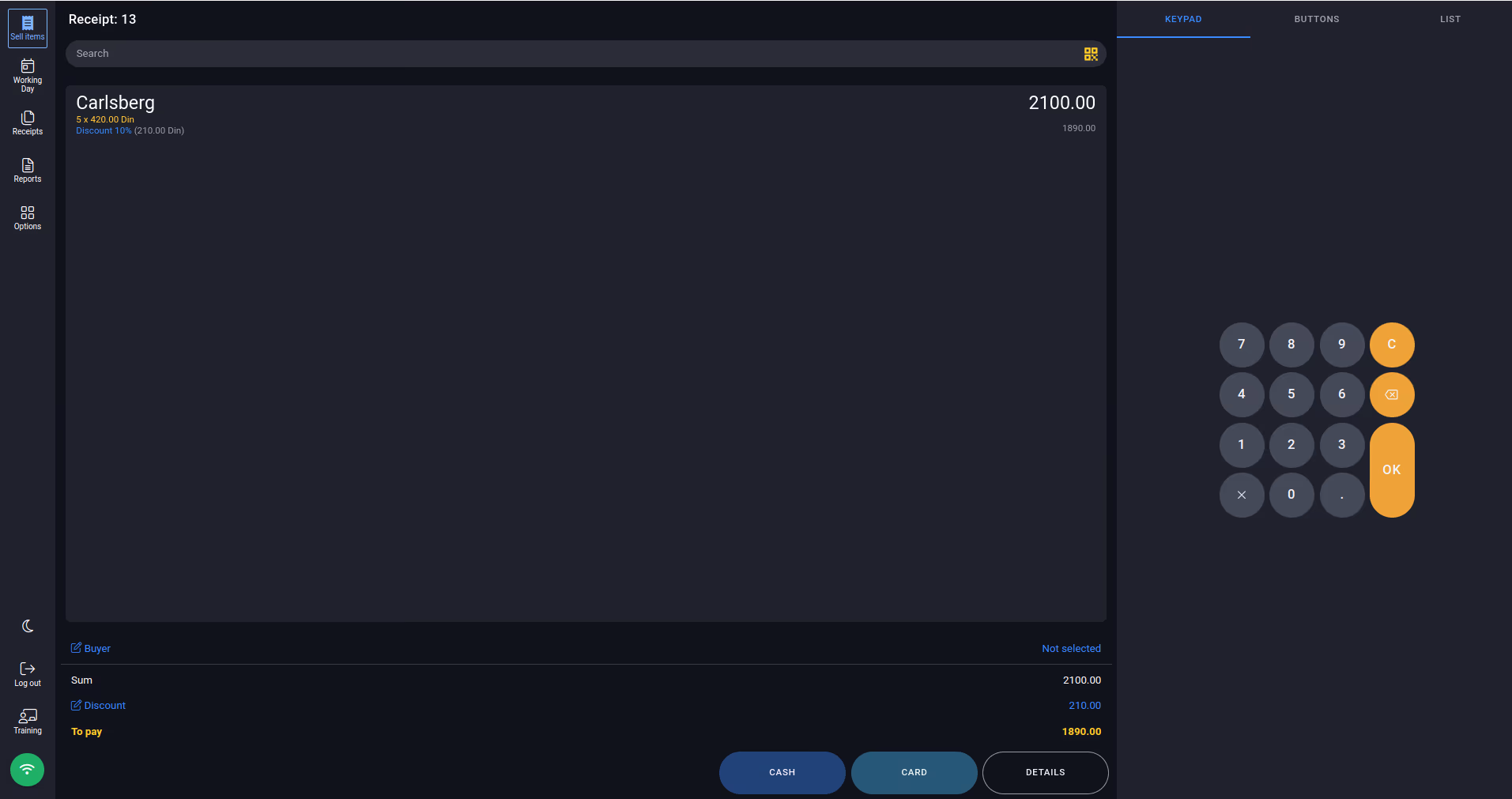The image size is (1512, 799).
Task: Pay with the Cash button
Action: pos(782,772)
